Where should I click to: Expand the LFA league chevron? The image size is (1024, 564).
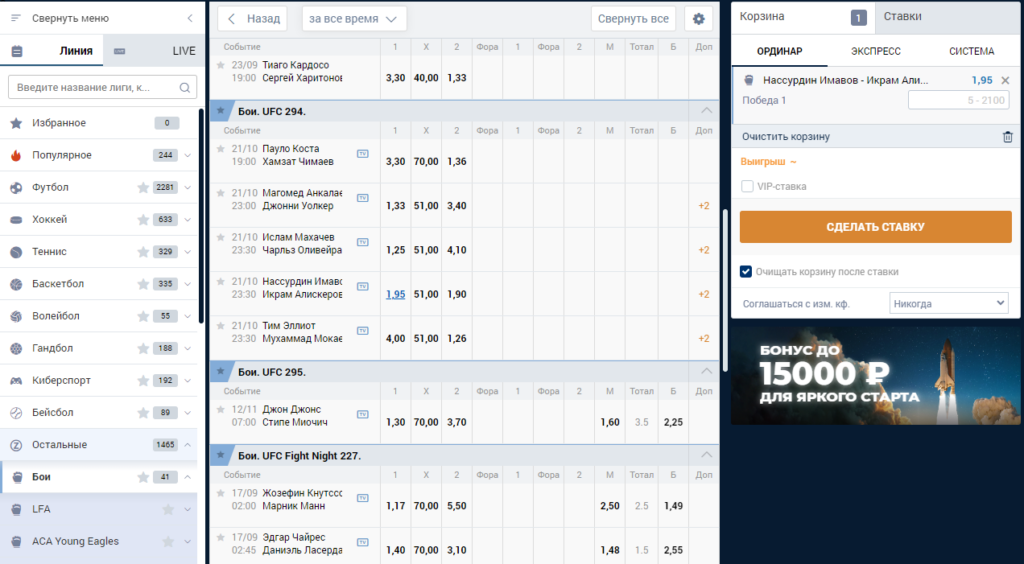188,509
